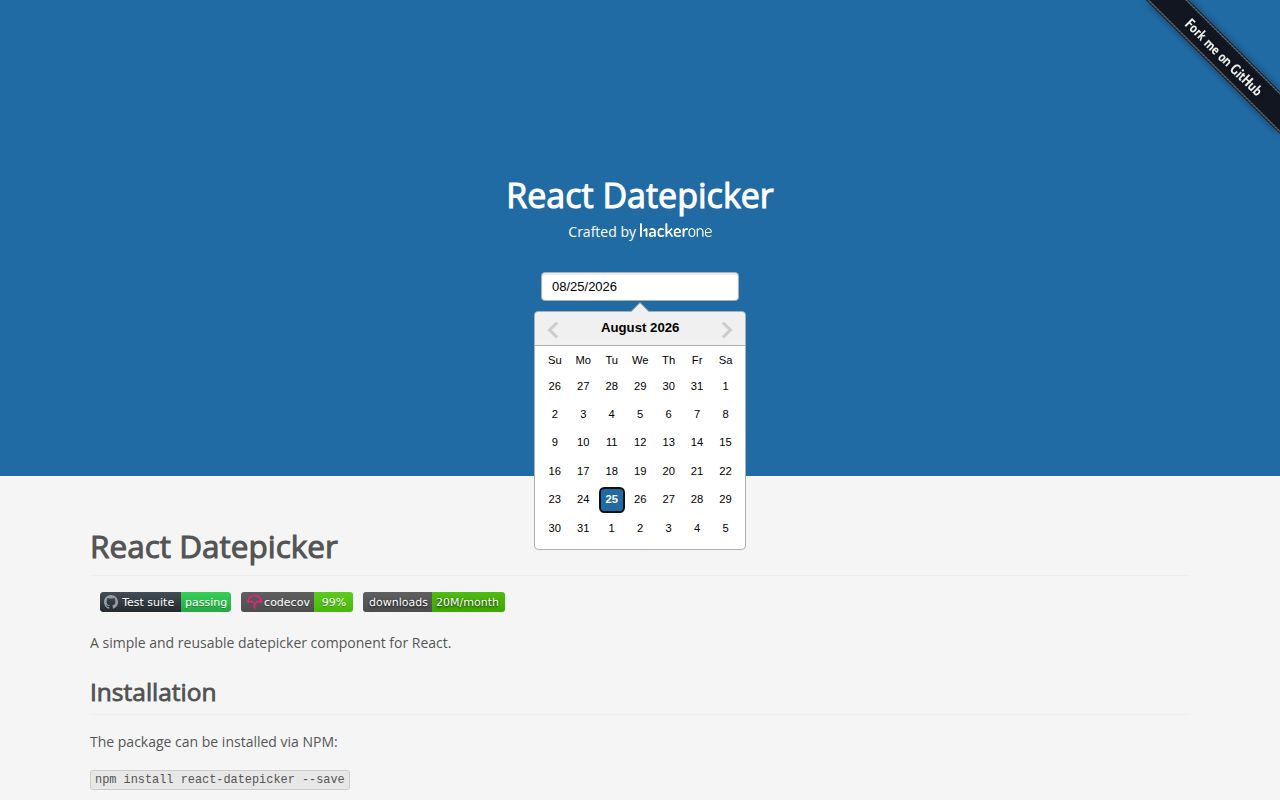Click August 27 in the fifth row
The width and height of the screenshot is (1280, 800).
click(669, 499)
